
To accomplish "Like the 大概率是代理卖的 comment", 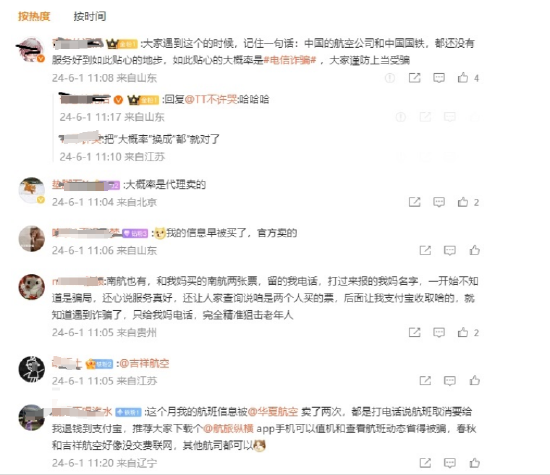I will 463,202.
